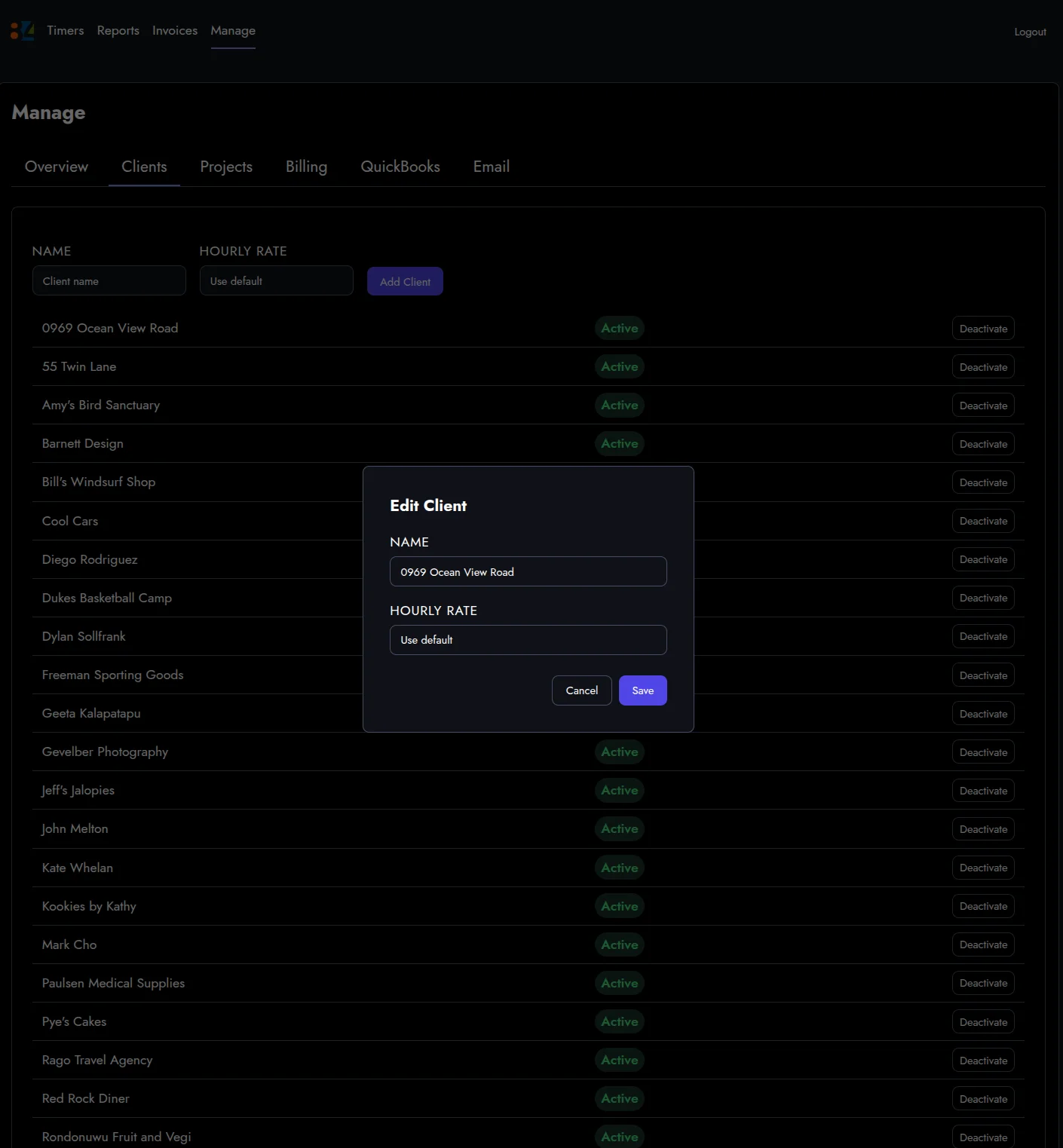The height and width of the screenshot is (1148, 1063).
Task: Click the Name field in Edit Client dialog
Action: (x=528, y=571)
